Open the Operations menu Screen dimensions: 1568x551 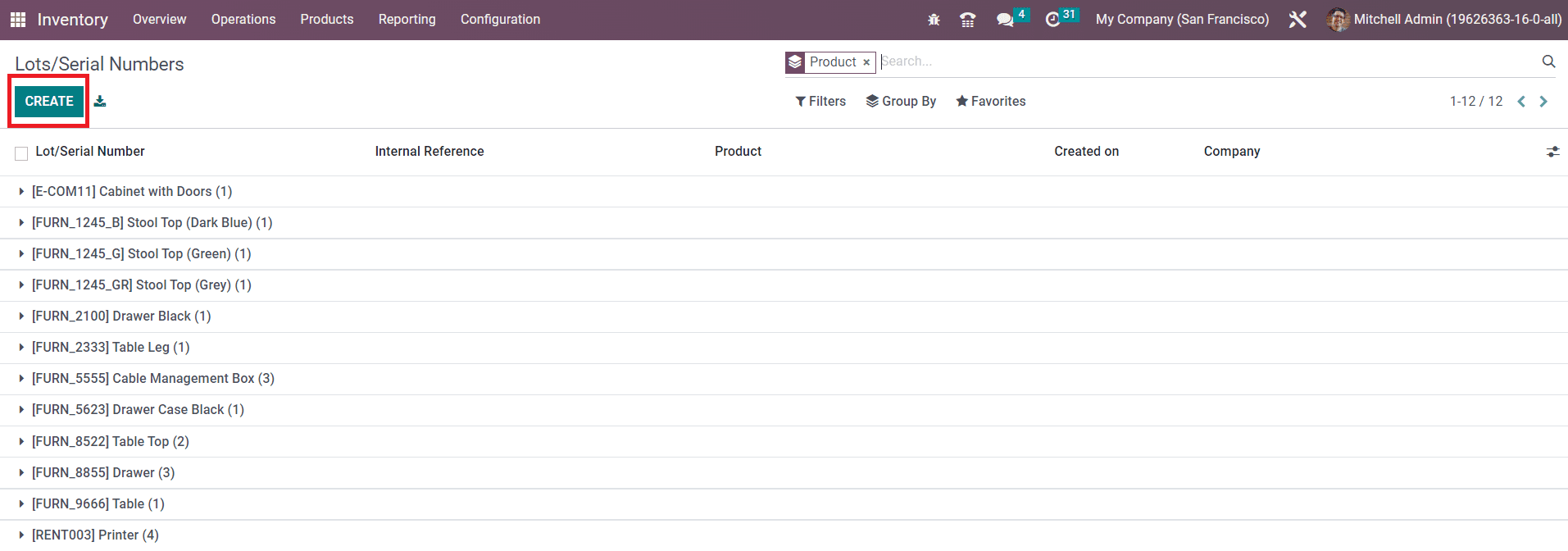243,20
